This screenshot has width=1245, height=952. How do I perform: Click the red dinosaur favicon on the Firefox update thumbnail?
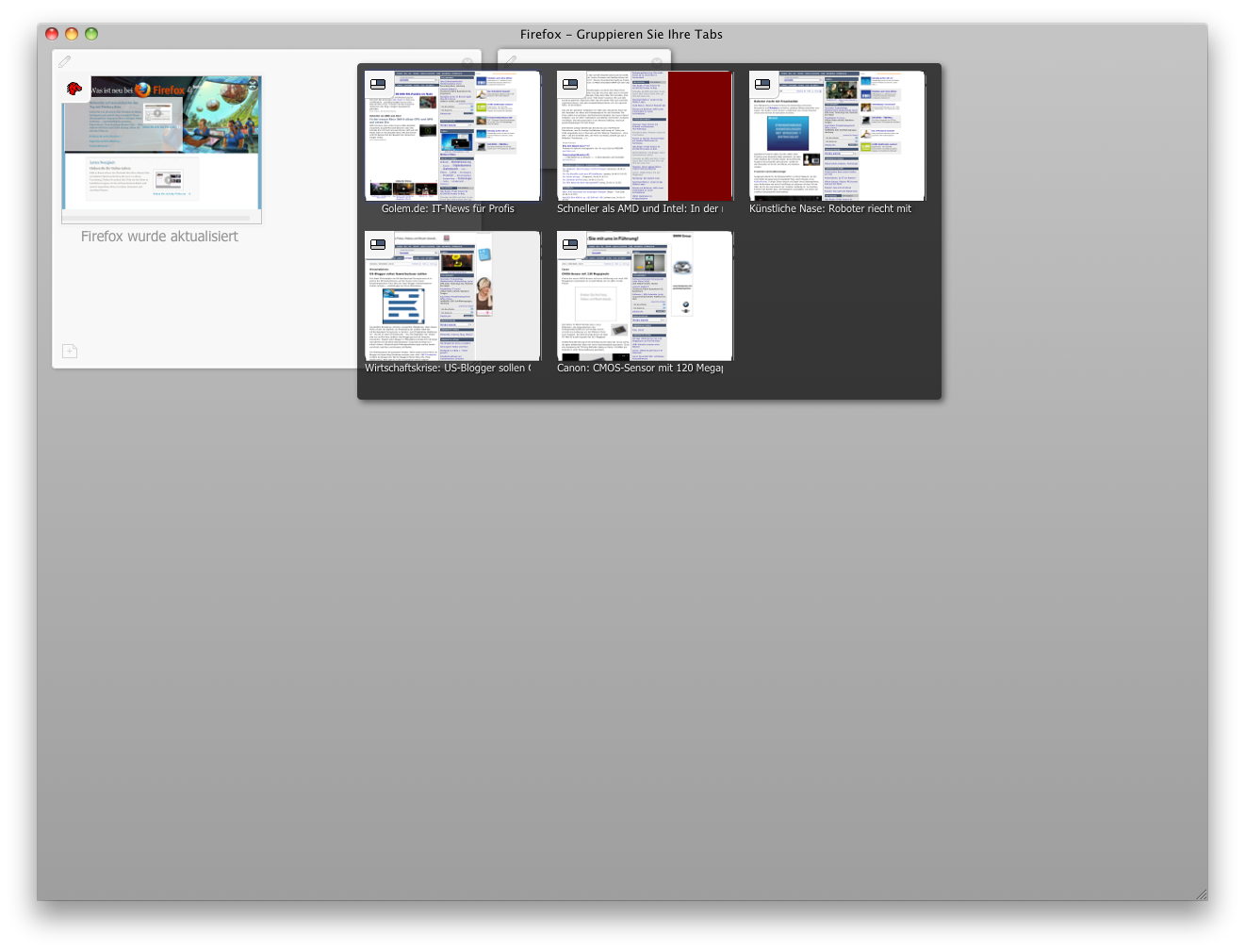[74, 89]
